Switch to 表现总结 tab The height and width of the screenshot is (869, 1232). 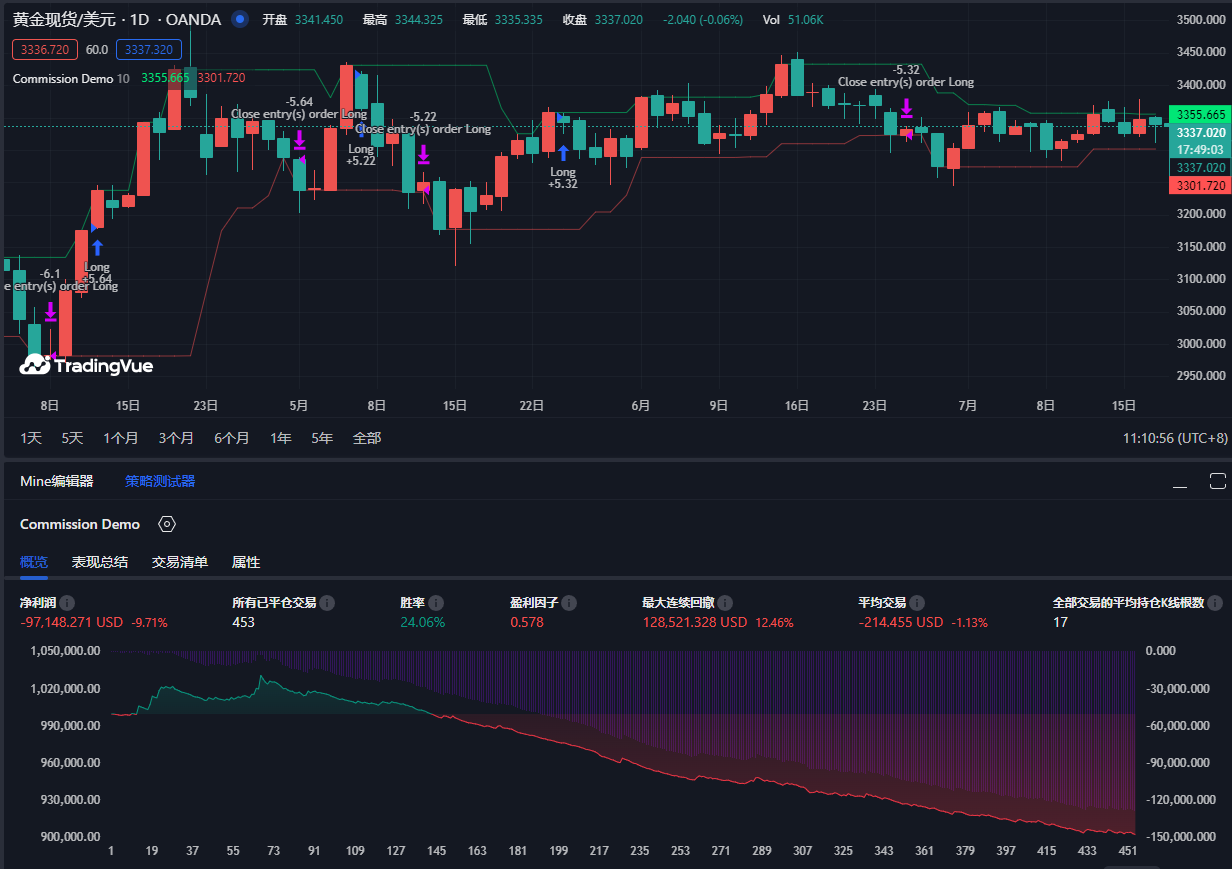(x=99, y=562)
